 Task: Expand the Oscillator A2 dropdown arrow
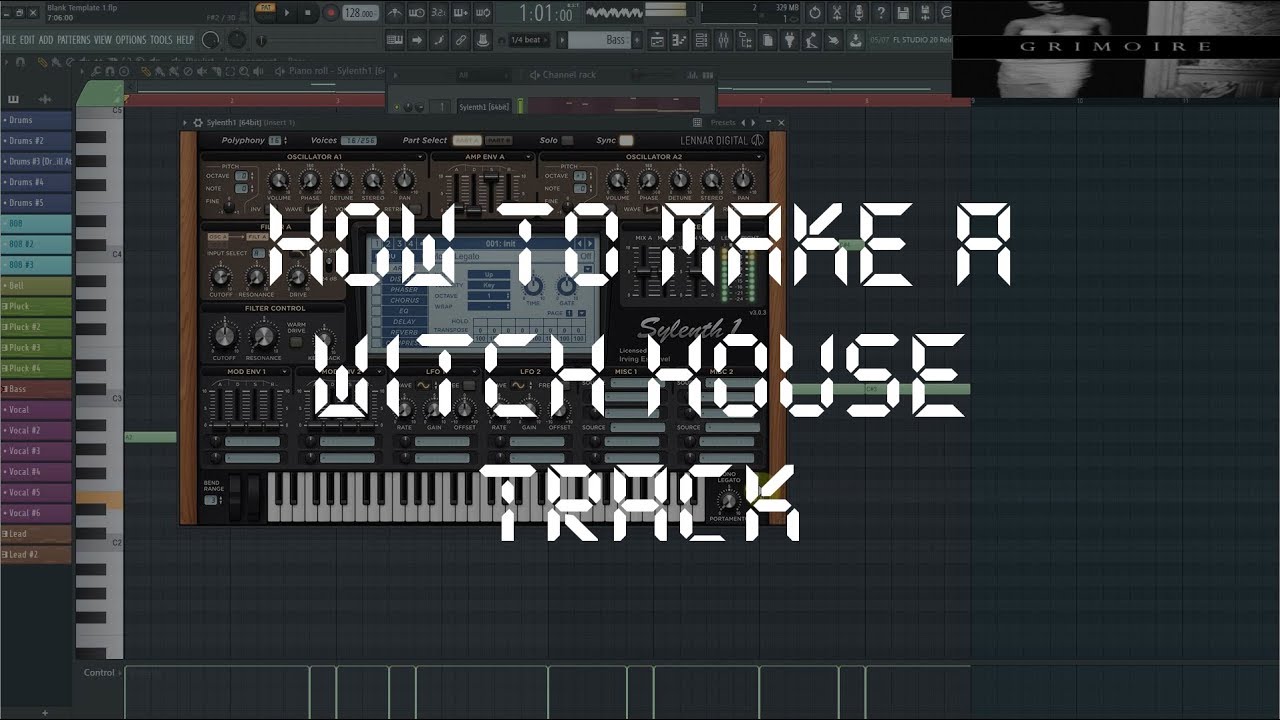coord(760,157)
